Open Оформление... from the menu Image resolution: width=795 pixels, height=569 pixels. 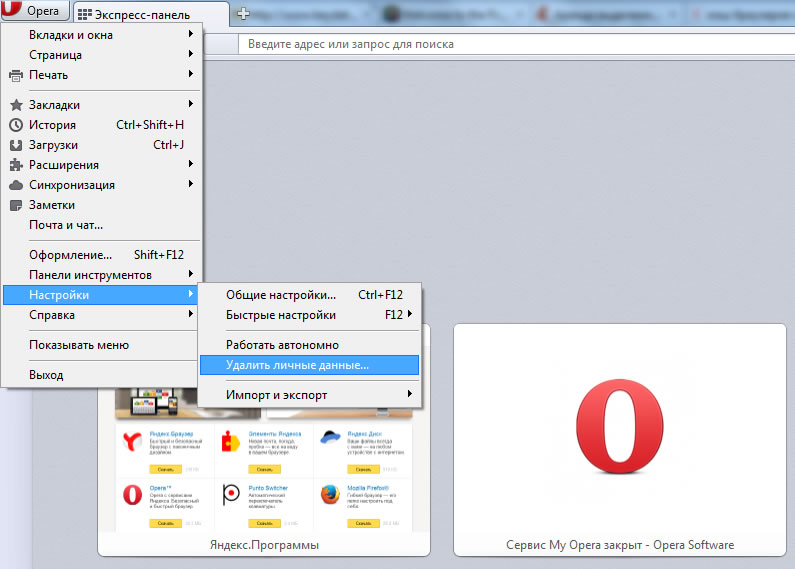tap(101, 255)
